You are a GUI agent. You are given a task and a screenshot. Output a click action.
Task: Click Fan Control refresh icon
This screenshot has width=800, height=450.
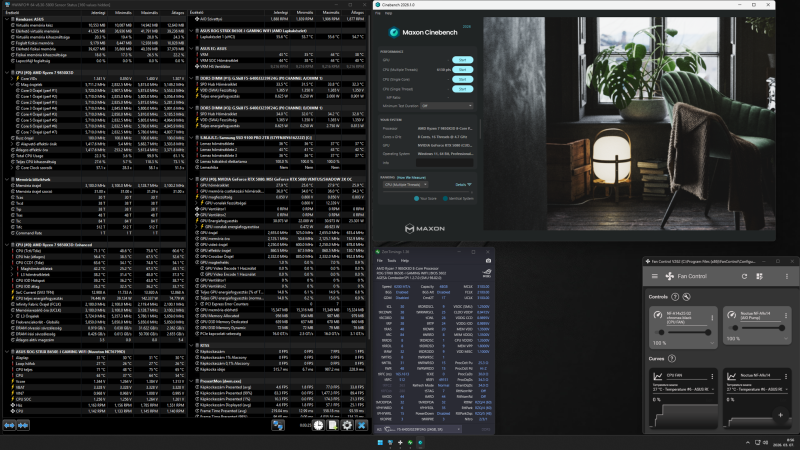(744, 276)
